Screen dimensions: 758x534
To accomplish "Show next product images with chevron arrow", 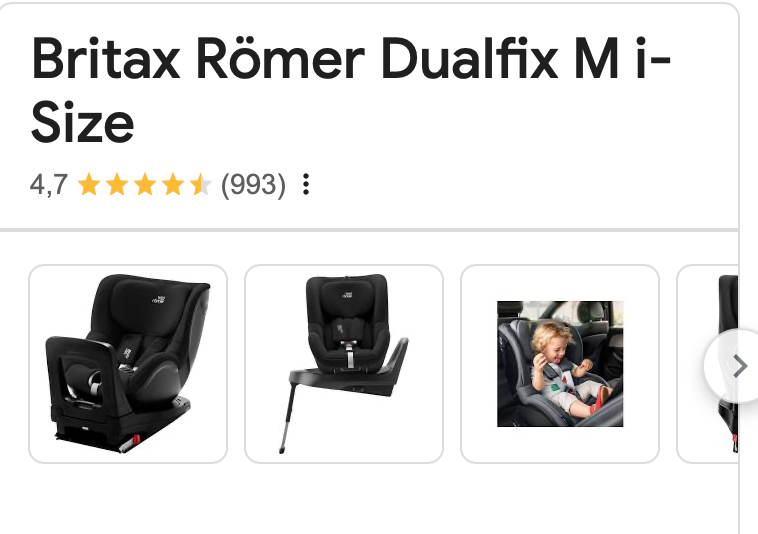I will (x=738, y=366).
